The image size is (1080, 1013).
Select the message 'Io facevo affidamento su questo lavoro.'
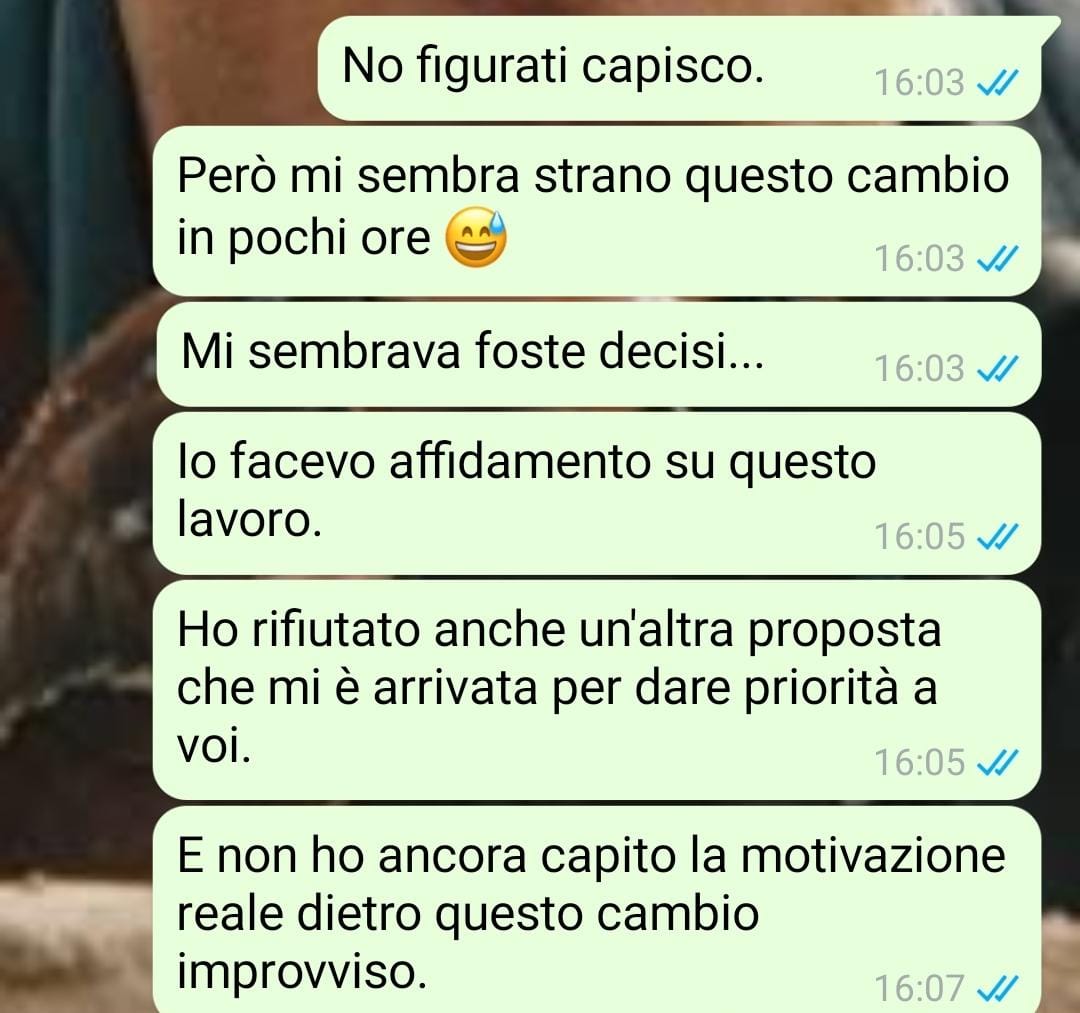596,493
